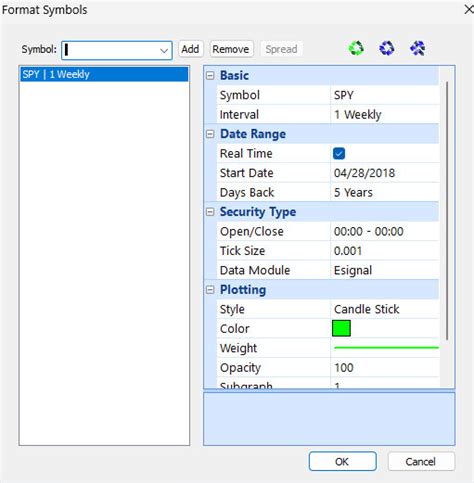Click the Interval value 1 Weekly
Image resolution: width=474 pixels, height=483 pixels.
(357, 115)
